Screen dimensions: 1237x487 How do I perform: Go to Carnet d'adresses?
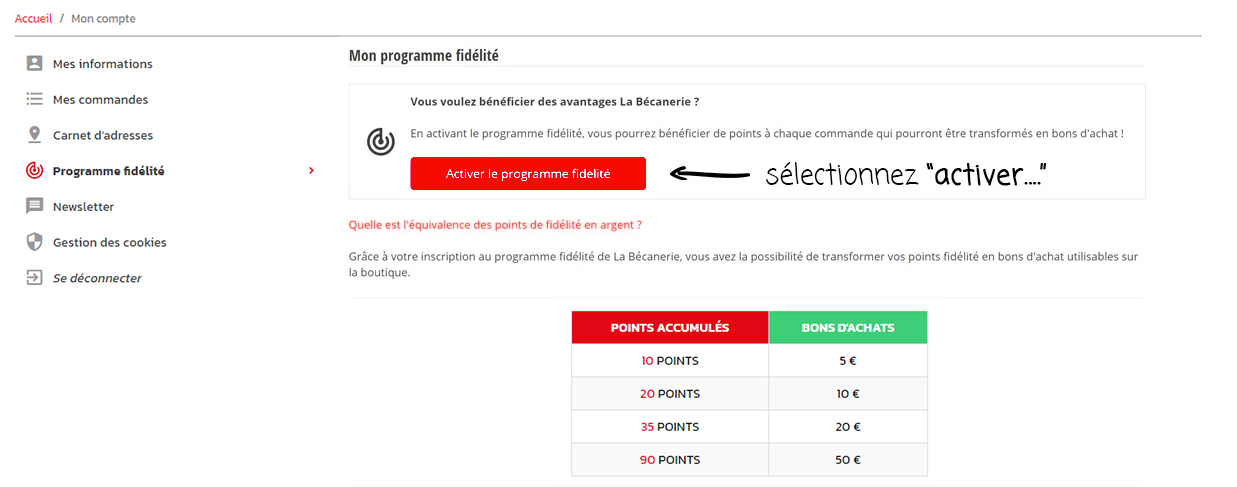tap(103, 135)
